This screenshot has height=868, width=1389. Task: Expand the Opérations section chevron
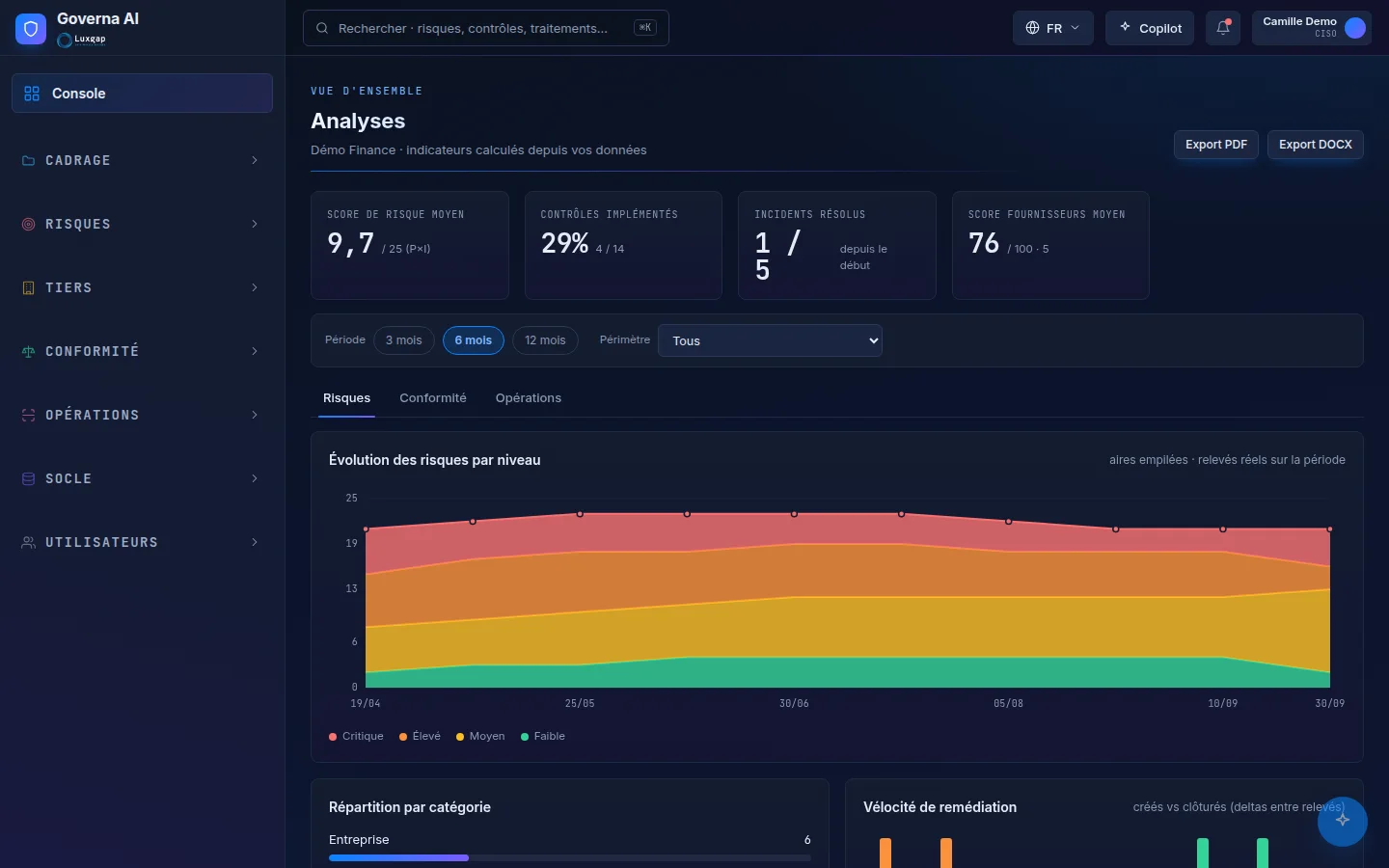[x=255, y=415]
